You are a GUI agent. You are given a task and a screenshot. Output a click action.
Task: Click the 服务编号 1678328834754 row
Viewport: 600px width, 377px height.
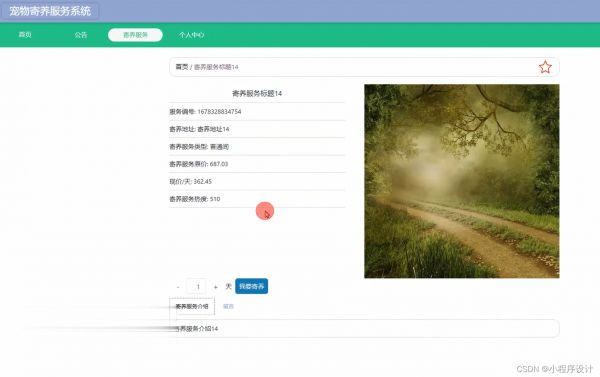[257, 112]
